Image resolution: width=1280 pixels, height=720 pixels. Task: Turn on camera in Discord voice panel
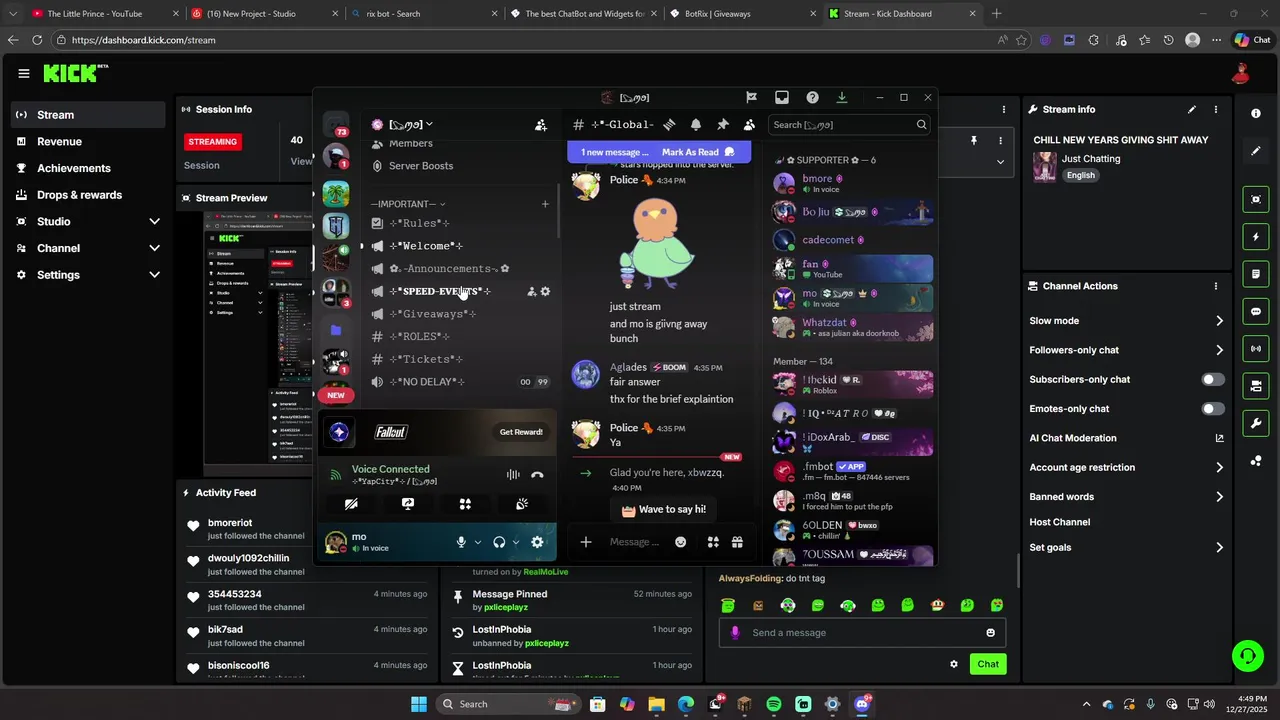[x=351, y=504]
